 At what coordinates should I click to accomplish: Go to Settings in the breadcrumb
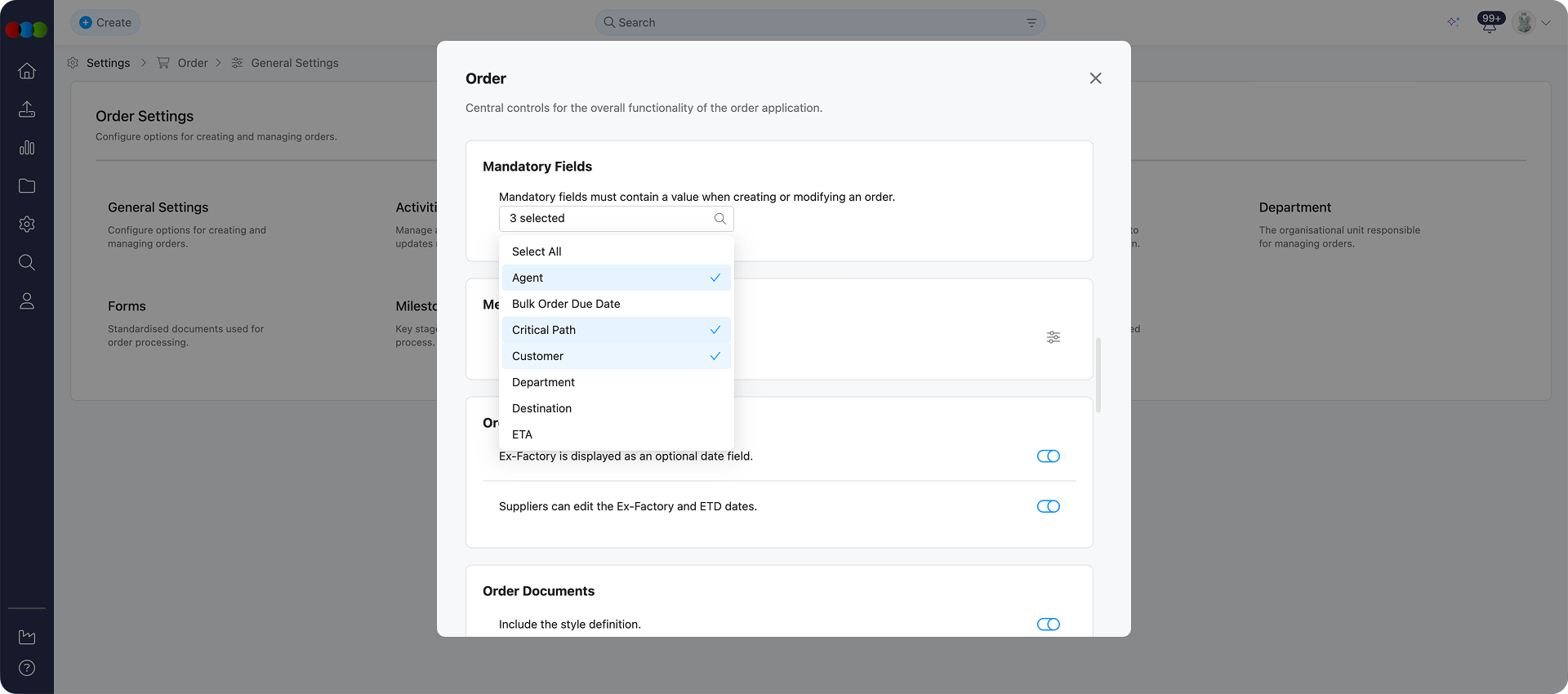click(108, 63)
